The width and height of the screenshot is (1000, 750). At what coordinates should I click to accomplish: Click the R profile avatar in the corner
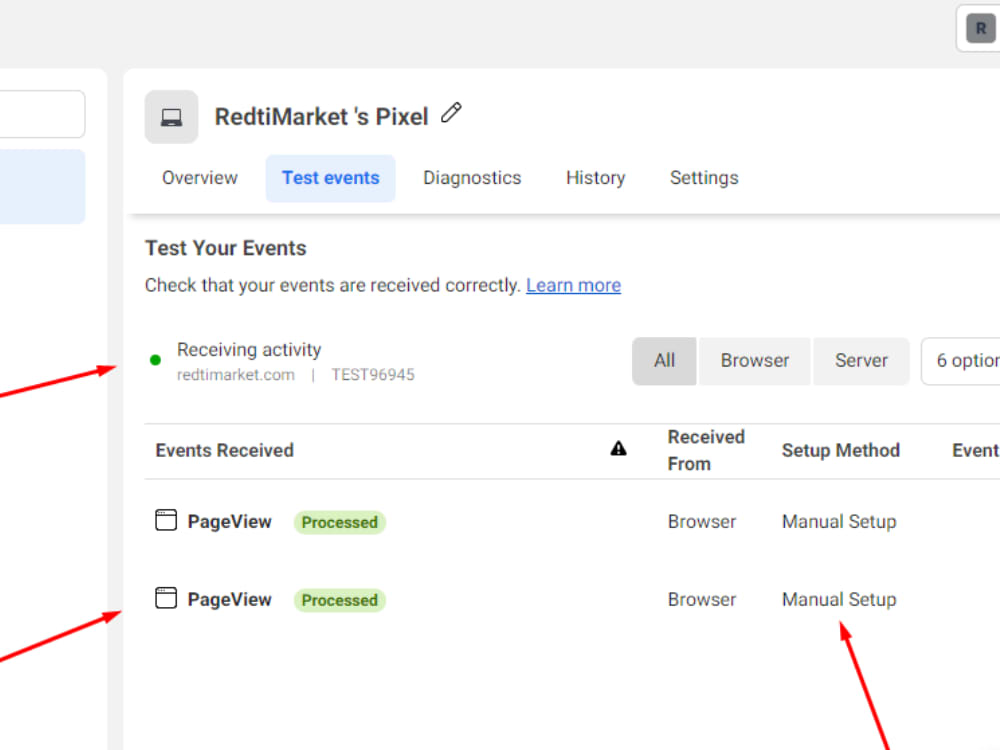coord(979,28)
